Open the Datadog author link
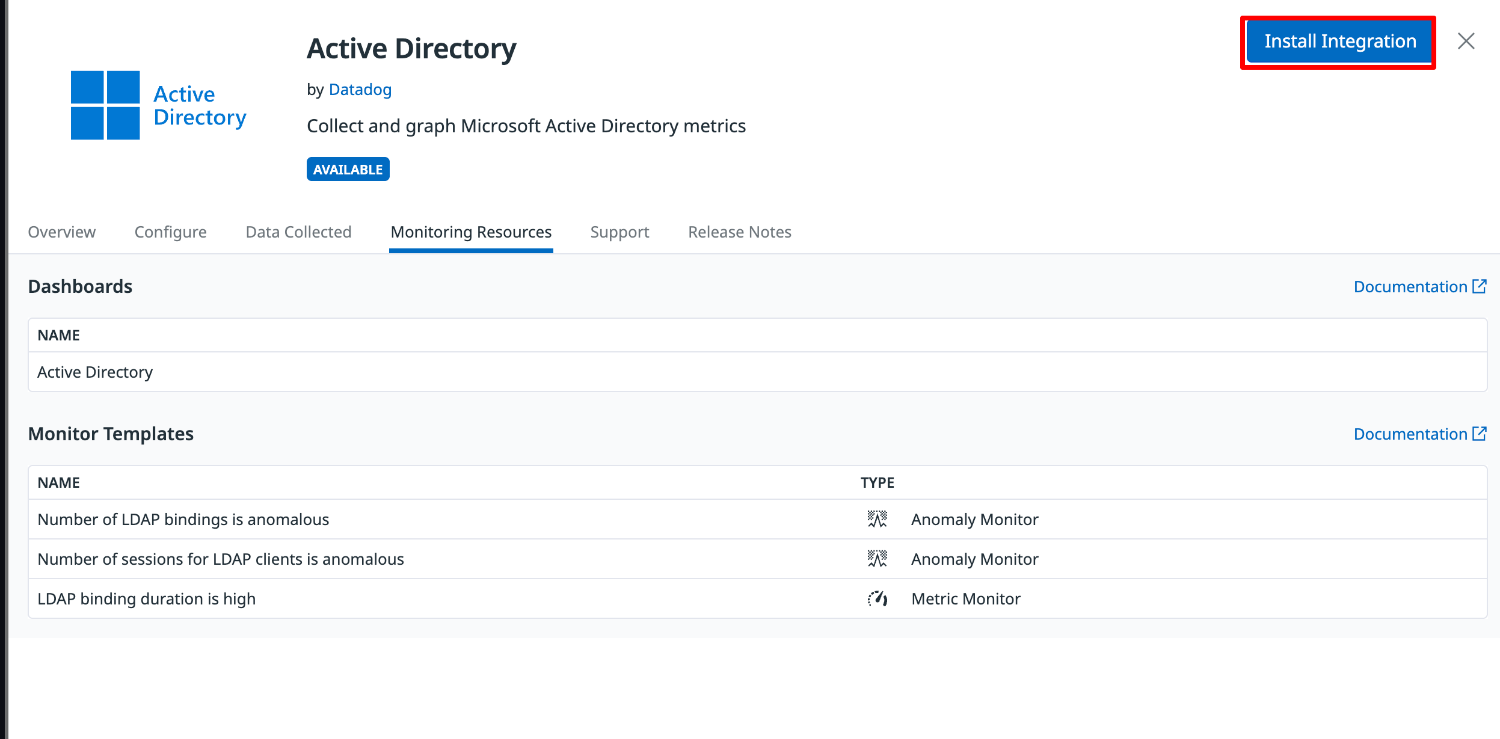 pos(360,89)
